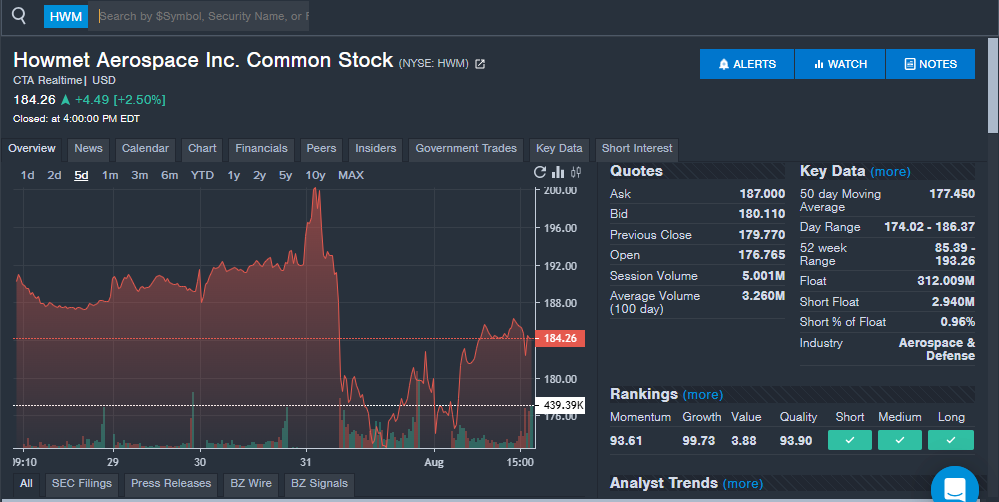Click the Bid value 180.110

click(762, 214)
